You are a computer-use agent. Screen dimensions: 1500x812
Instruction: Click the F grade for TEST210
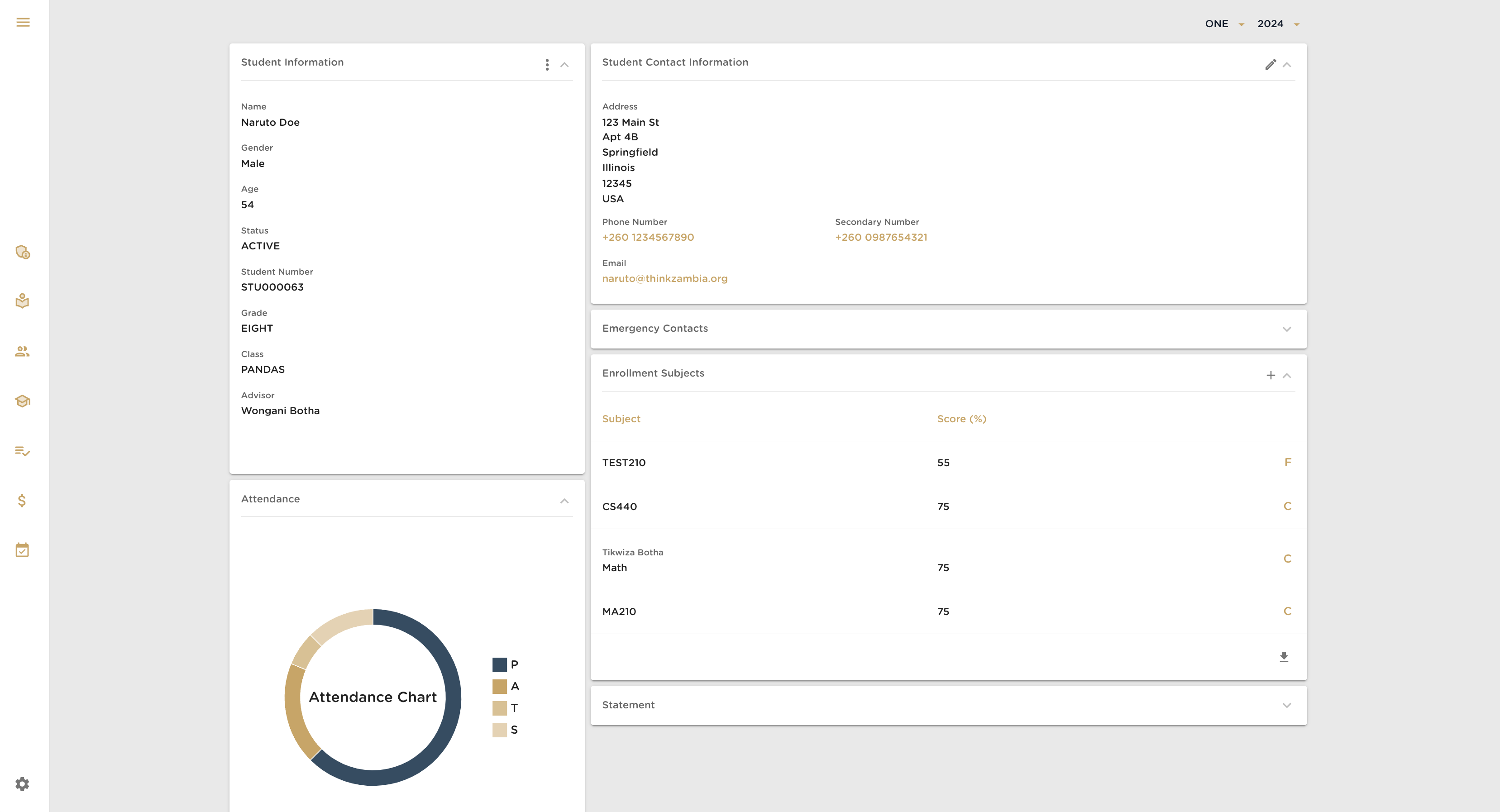[1287, 462]
